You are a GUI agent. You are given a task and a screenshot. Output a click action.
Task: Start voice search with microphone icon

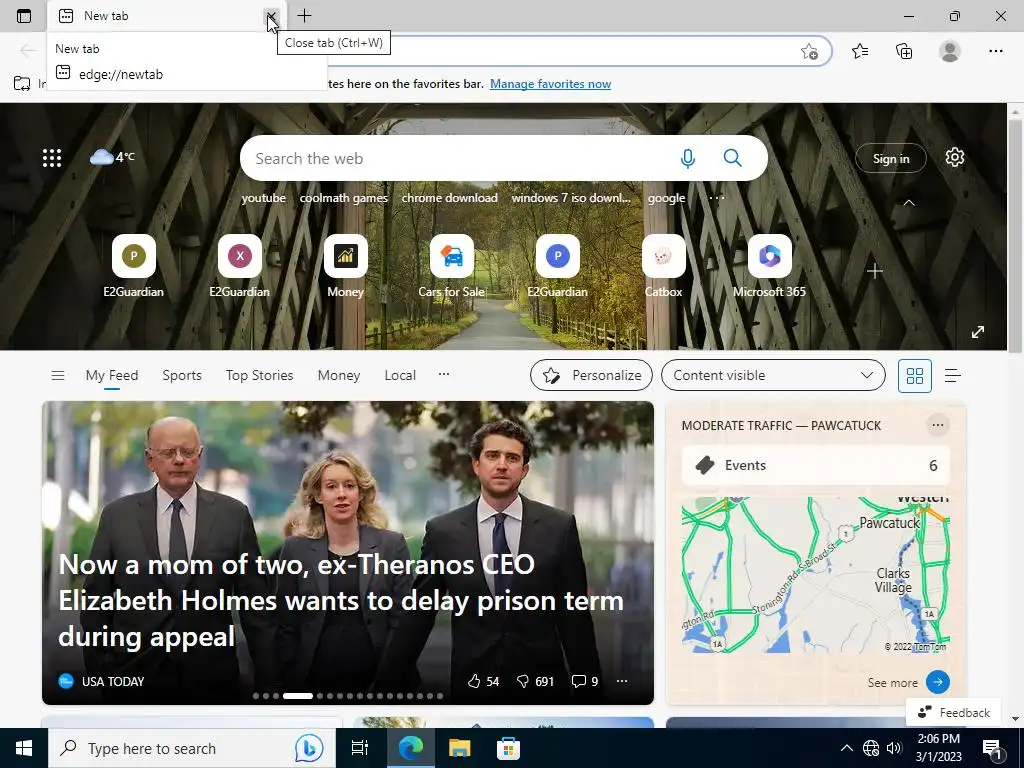688,158
